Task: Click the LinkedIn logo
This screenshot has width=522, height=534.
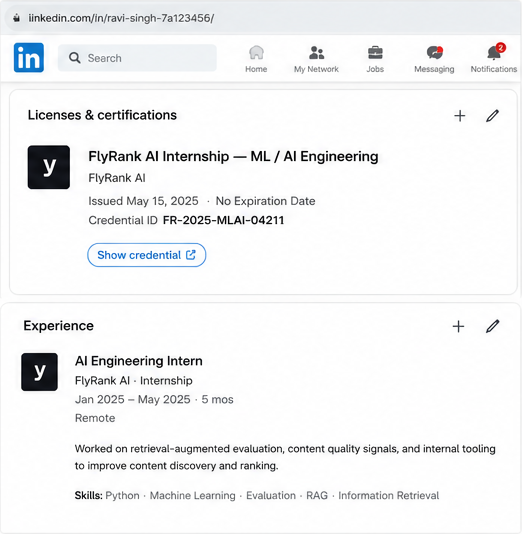Action: (29, 58)
